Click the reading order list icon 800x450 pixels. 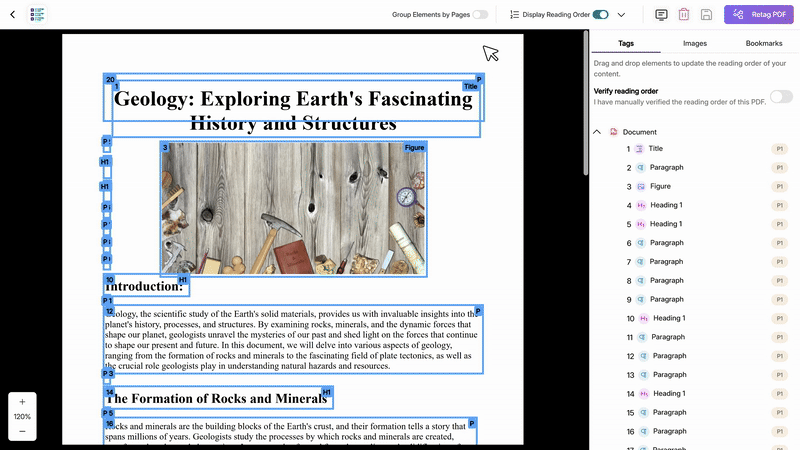(514, 15)
